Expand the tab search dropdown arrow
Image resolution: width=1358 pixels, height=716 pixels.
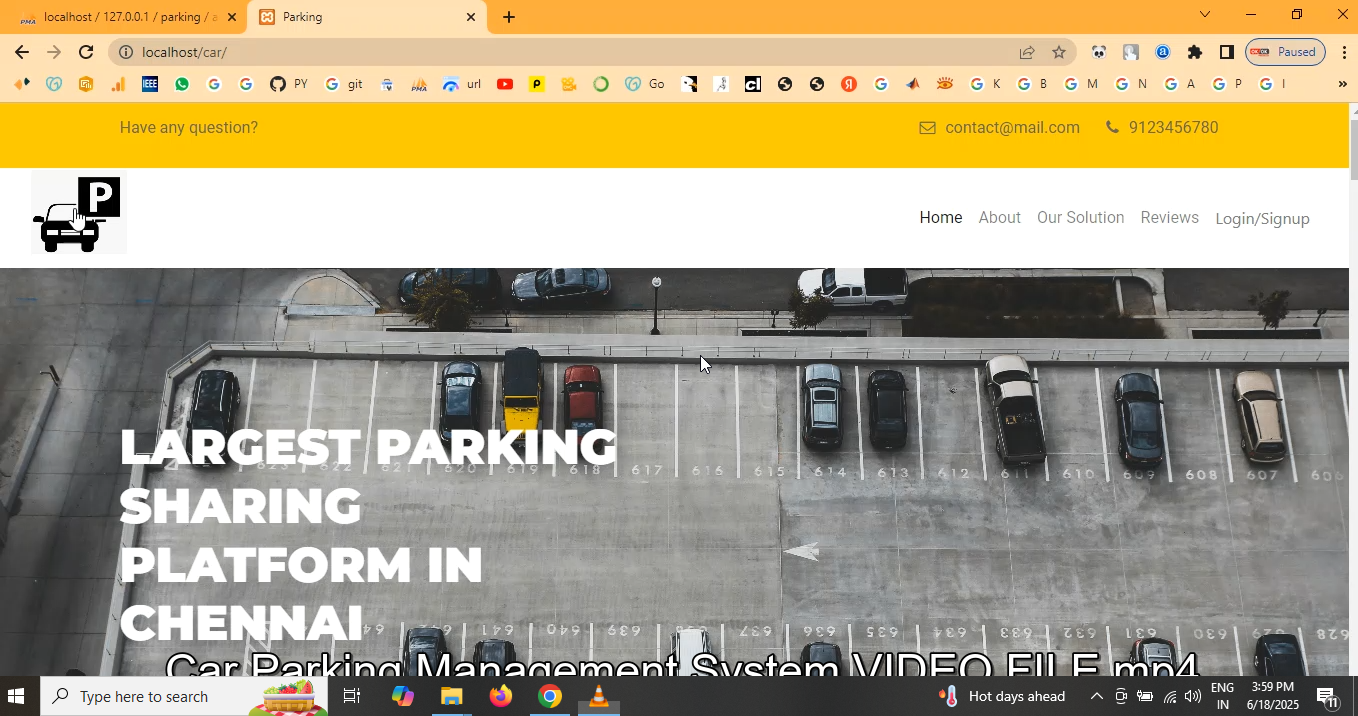pos(1205,15)
